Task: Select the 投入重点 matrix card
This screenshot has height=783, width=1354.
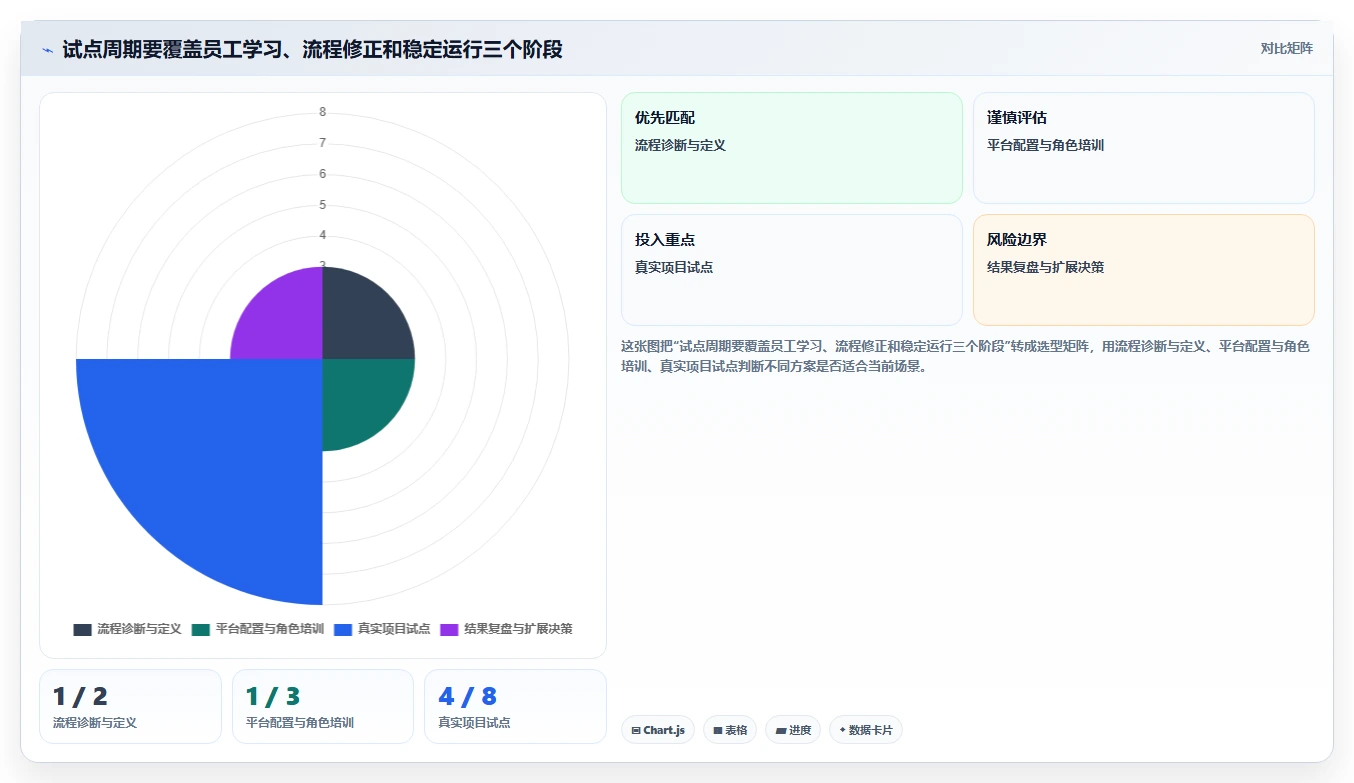Action: pos(792,270)
